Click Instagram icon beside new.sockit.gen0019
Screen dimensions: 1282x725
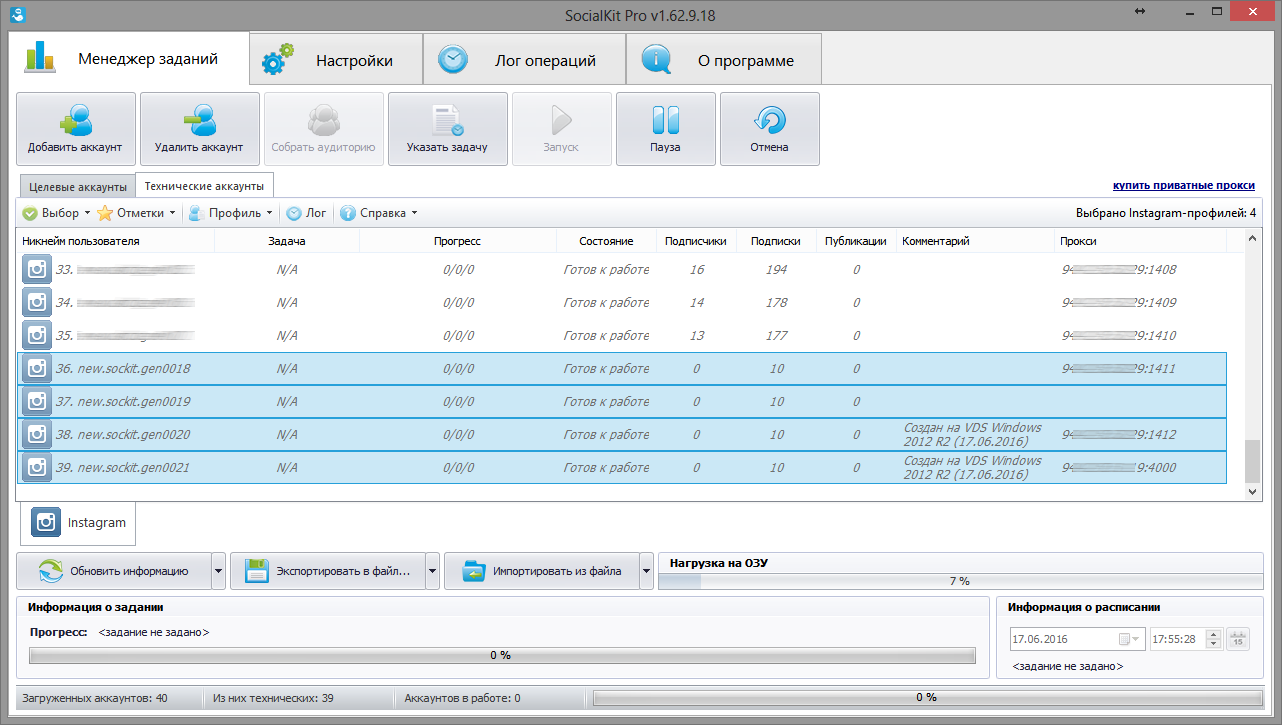click(37, 401)
